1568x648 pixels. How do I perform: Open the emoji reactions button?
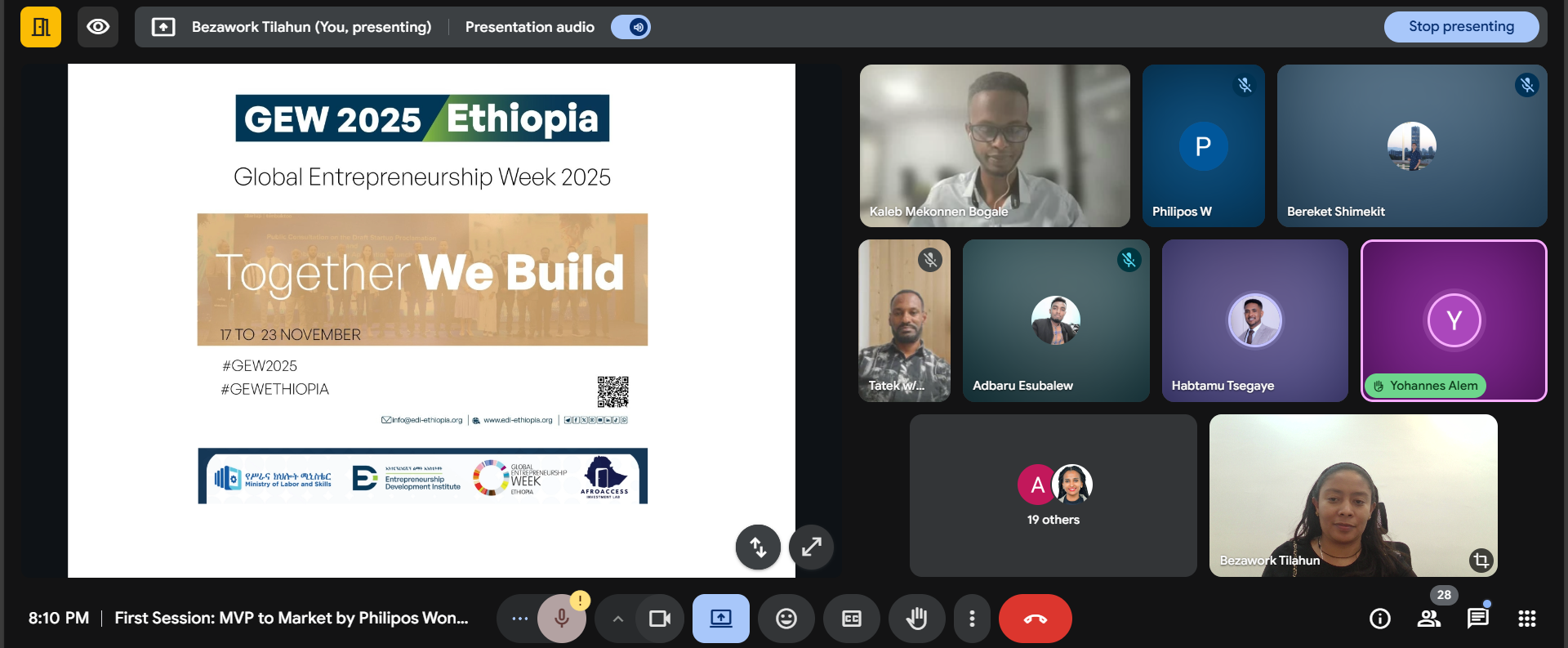786,619
